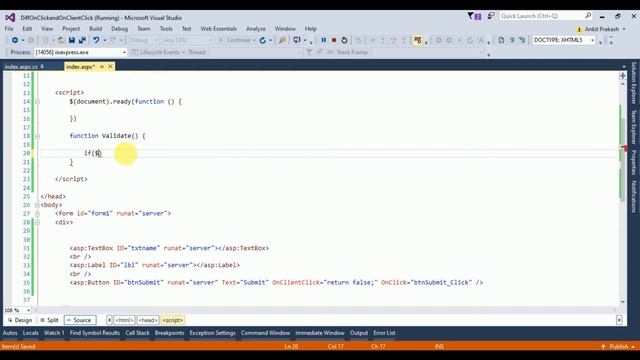Viewport: 640px width, 360px height.
Task: Click the new document icon near DOCTYPE
Action: pos(501,40)
